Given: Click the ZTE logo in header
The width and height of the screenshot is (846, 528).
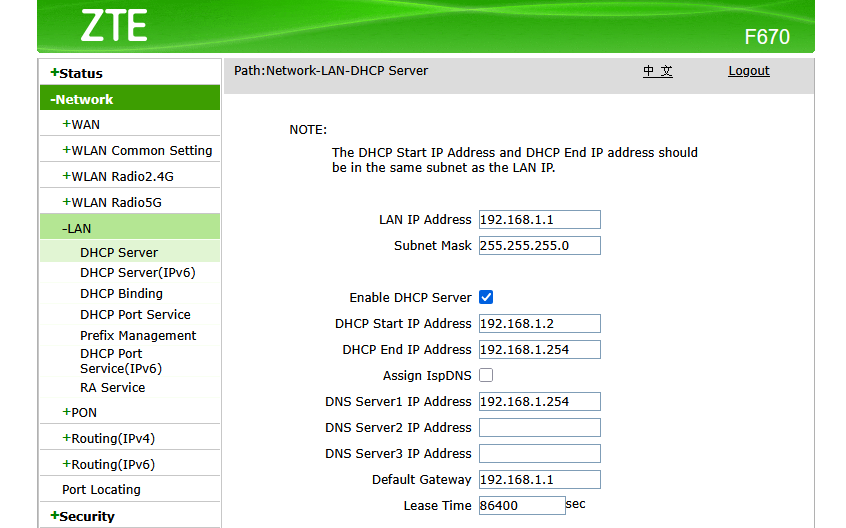Looking at the screenshot, I should click(114, 24).
